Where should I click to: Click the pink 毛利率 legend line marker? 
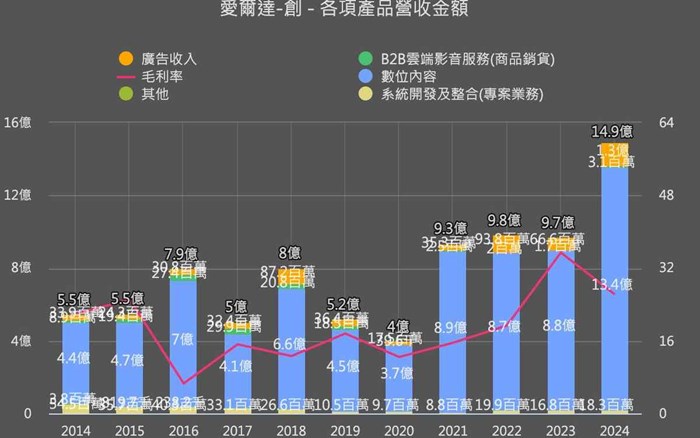(x=126, y=76)
